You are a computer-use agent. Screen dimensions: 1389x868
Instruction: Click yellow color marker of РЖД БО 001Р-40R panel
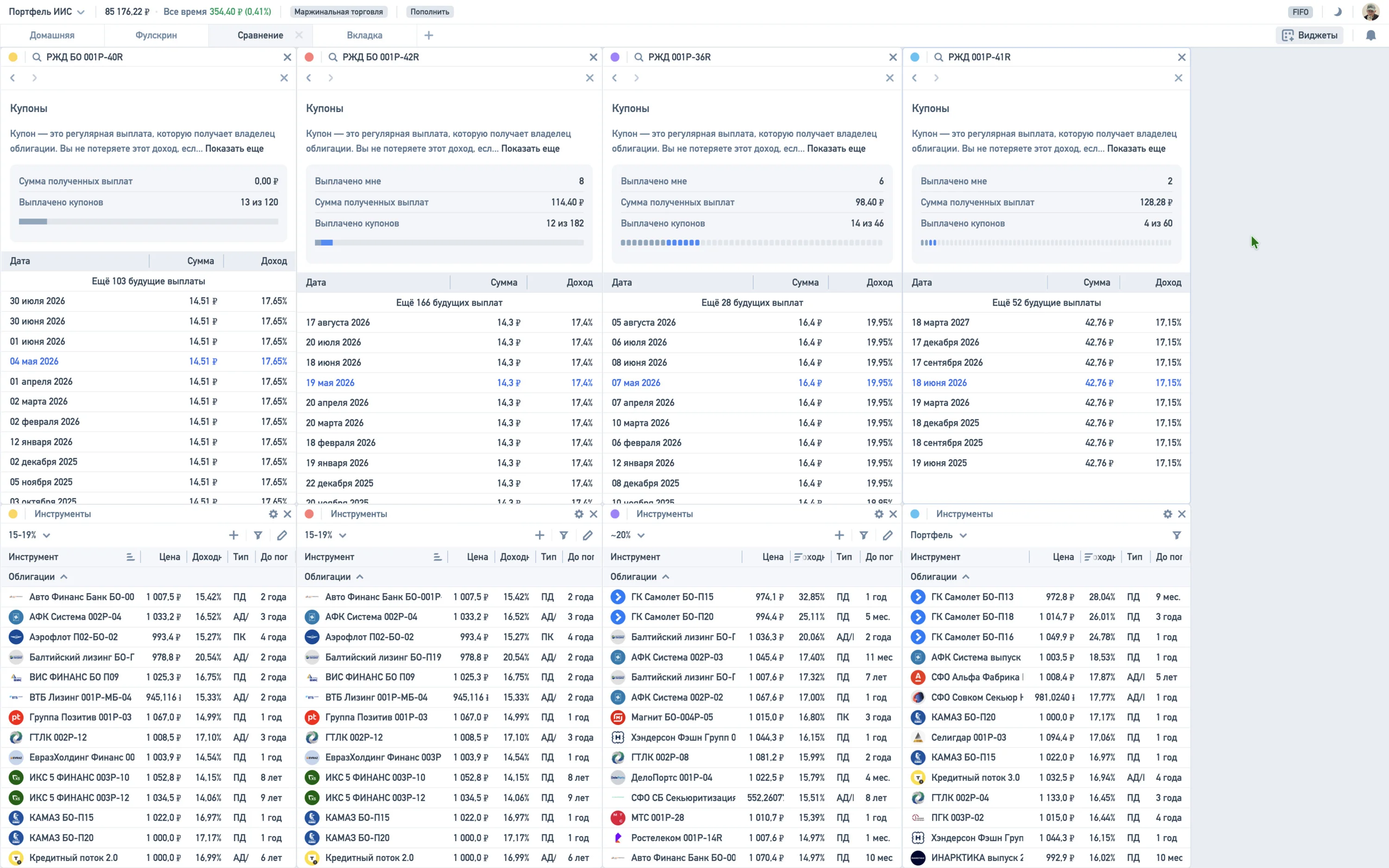tap(13, 57)
